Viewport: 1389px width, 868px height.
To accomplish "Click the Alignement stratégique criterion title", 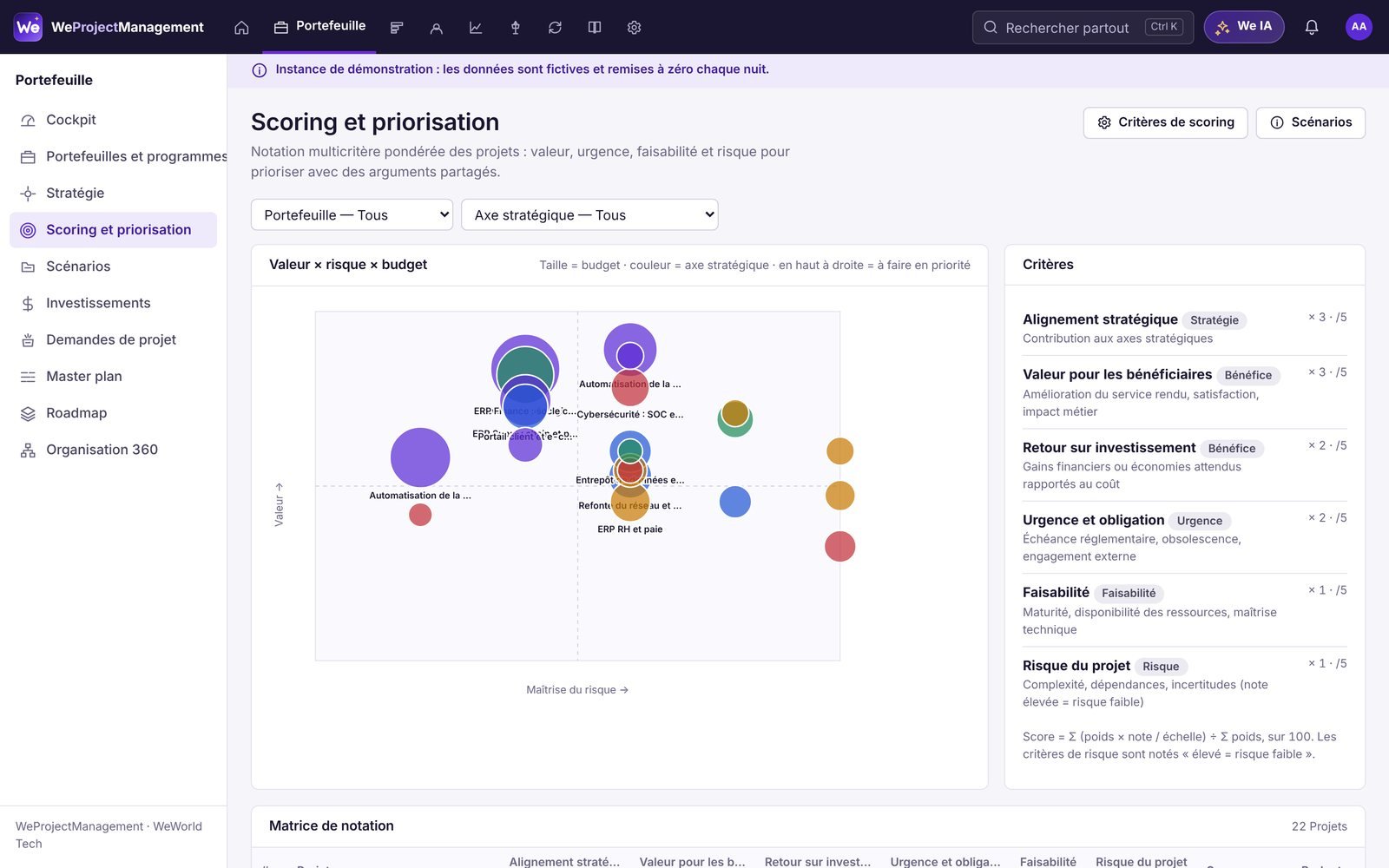I will (x=1100, y=319).
